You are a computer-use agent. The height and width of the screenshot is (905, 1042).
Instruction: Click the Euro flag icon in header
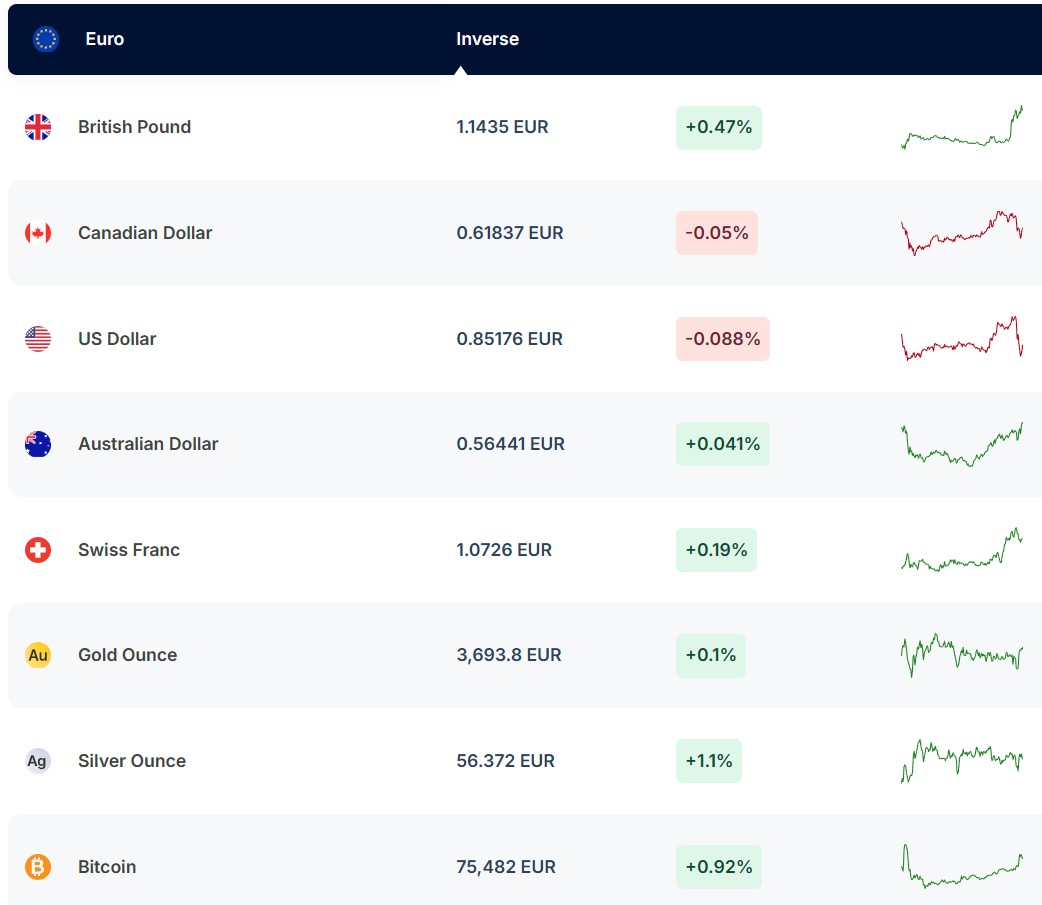(46, 39)
